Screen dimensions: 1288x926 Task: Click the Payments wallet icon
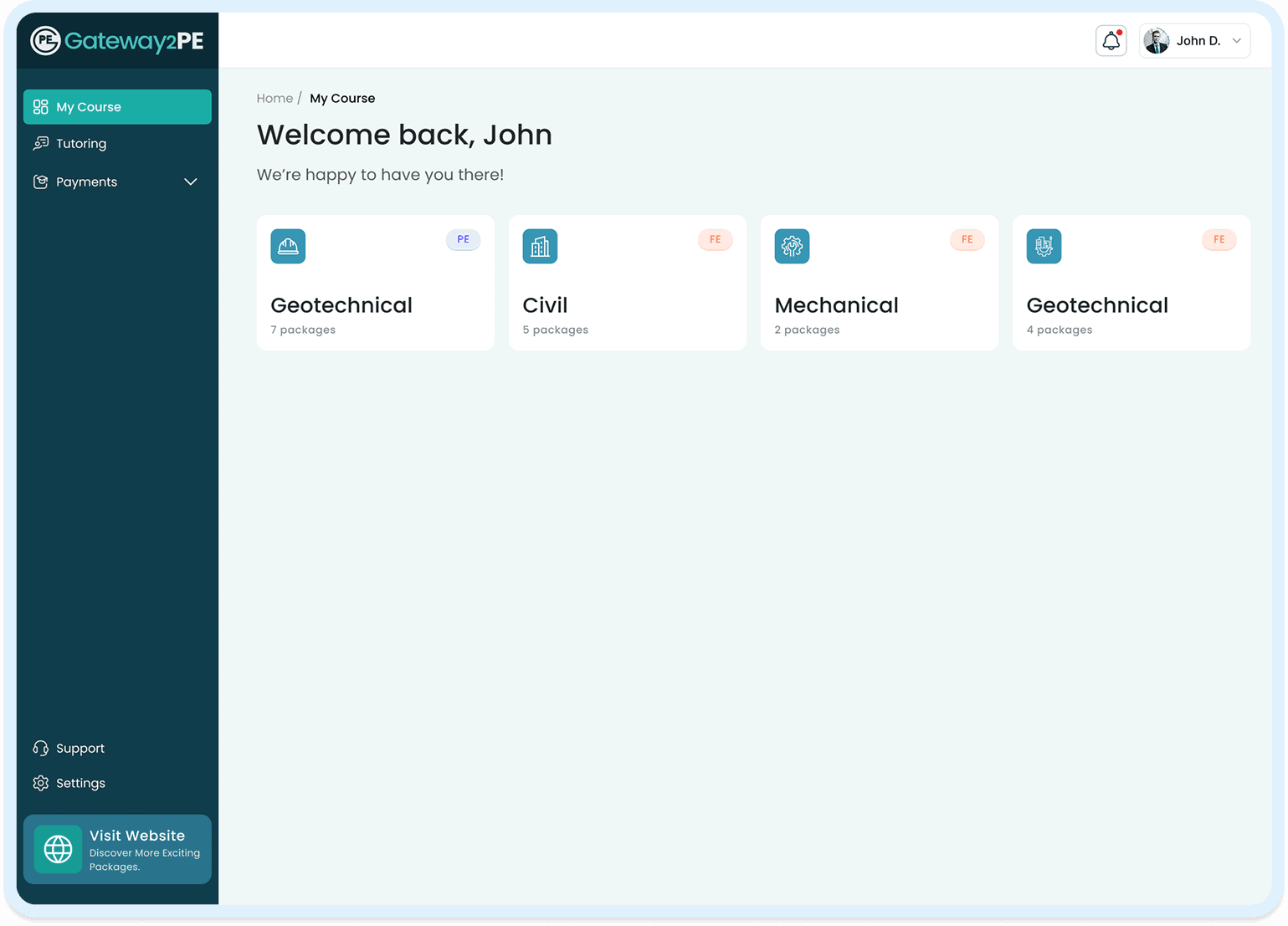(x=40, y=182)
